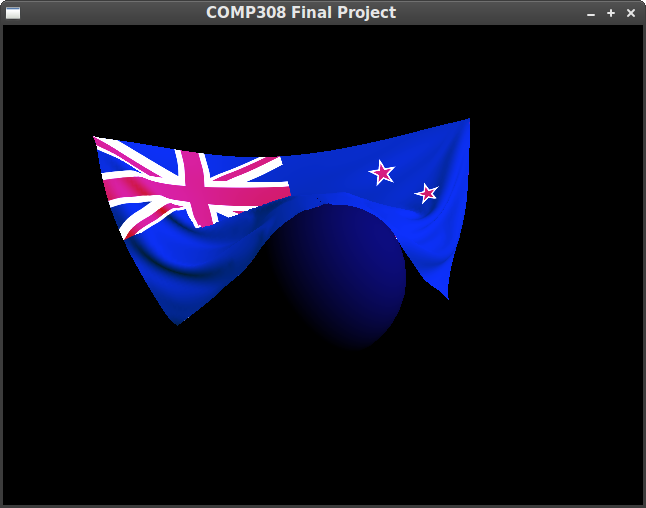Click the lower right red star on flag
The width and height of the screenshot is (646, 508).
[426, 193]
